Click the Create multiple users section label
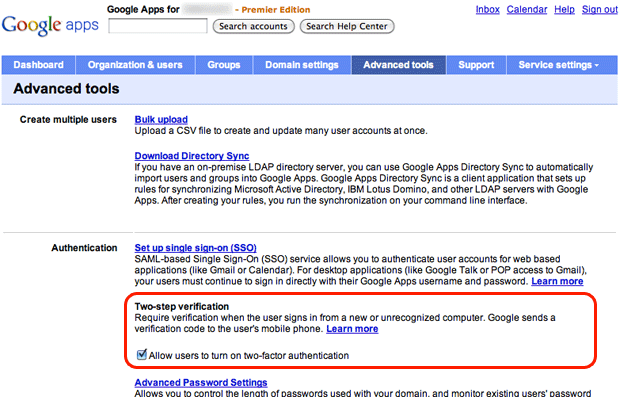Image resolution: width=620 pixels, height=397 pixels. (x=68, y=119)
